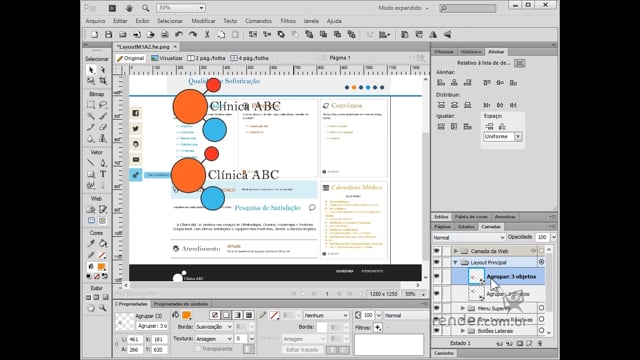Select the Line tool in the Vetor section
Viewport: 640px width, 360px height.
point(91,162)
